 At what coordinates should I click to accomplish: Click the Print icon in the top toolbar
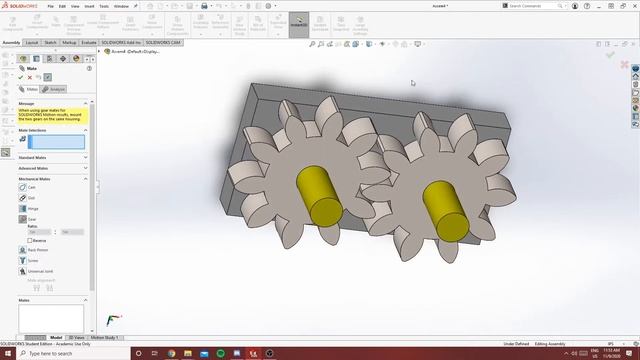pos(204,6)
